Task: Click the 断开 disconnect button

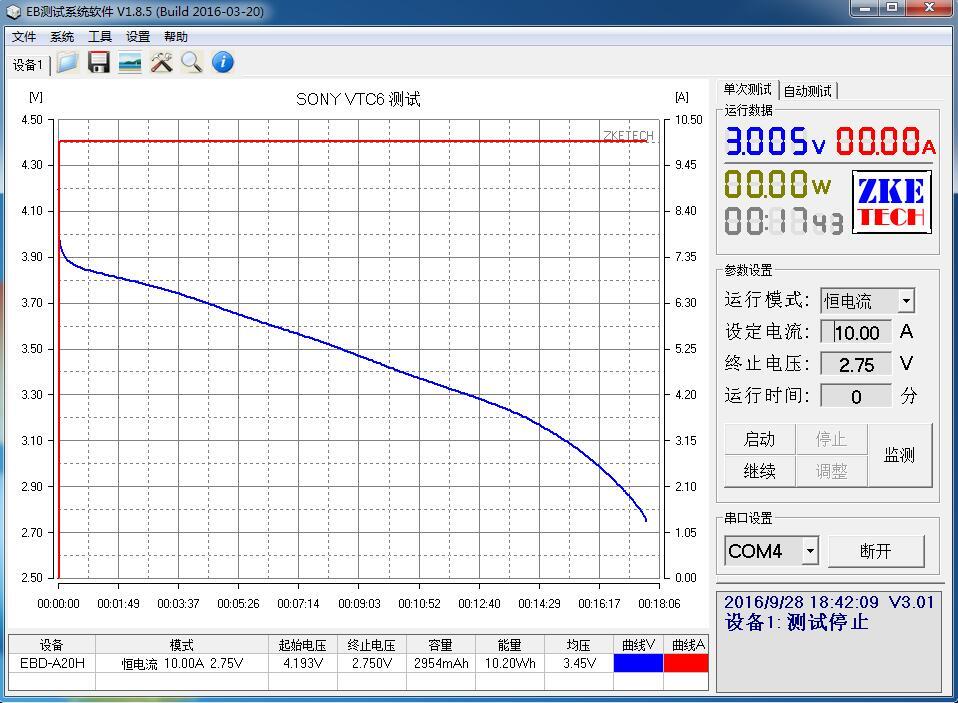Action: [x=876, y=552]
